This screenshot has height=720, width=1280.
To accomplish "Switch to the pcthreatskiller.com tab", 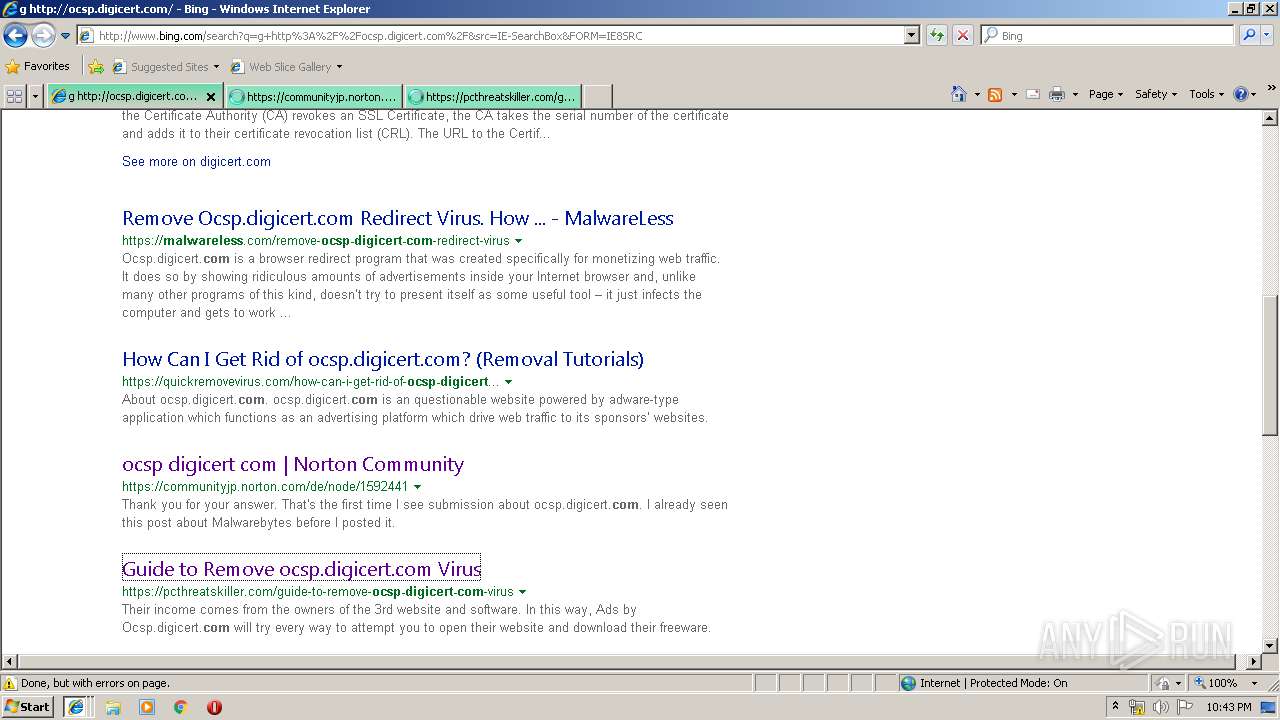I will [x=493, y=97].
